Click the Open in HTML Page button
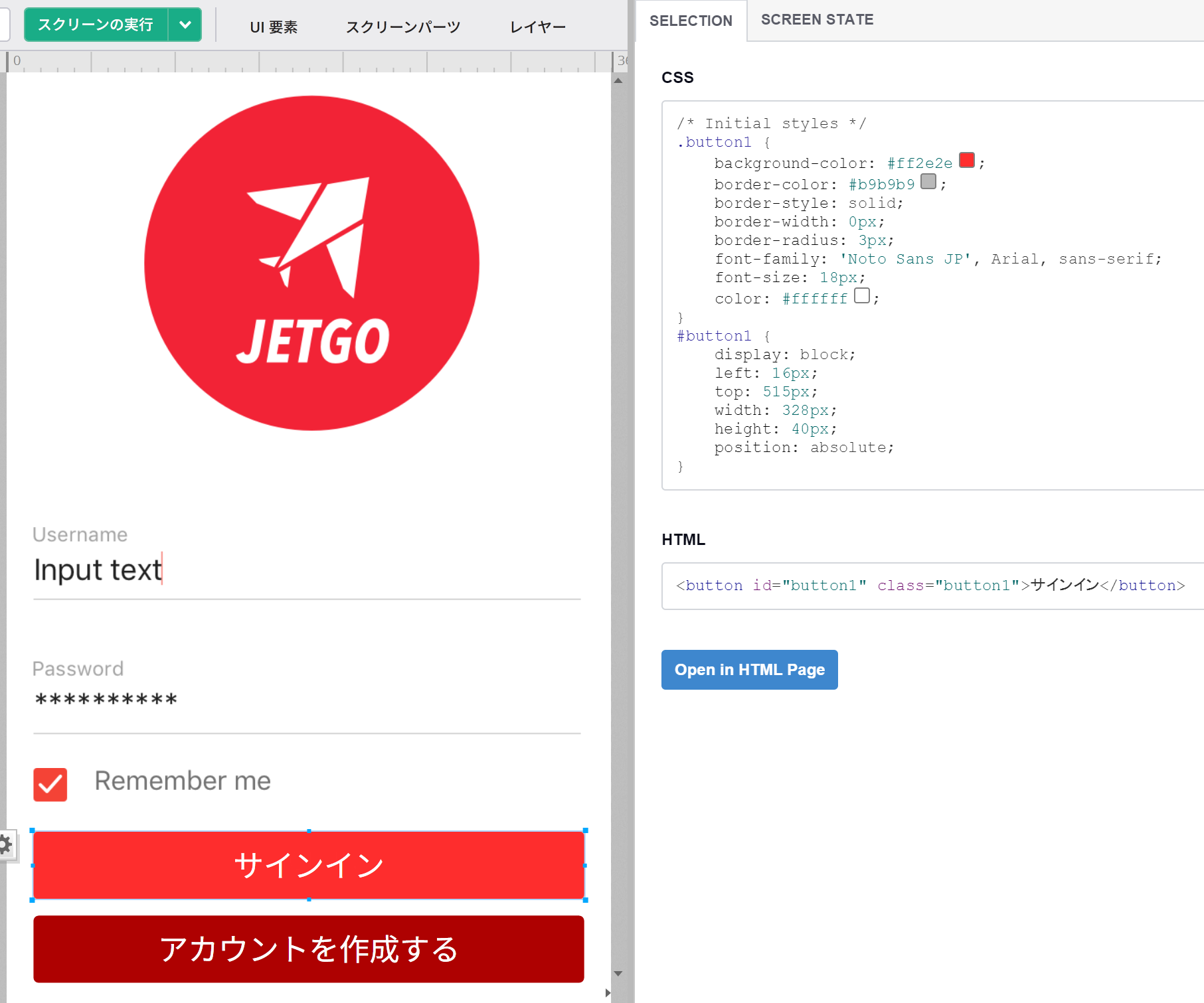Screen dimensions: 1204x1003 749,670
